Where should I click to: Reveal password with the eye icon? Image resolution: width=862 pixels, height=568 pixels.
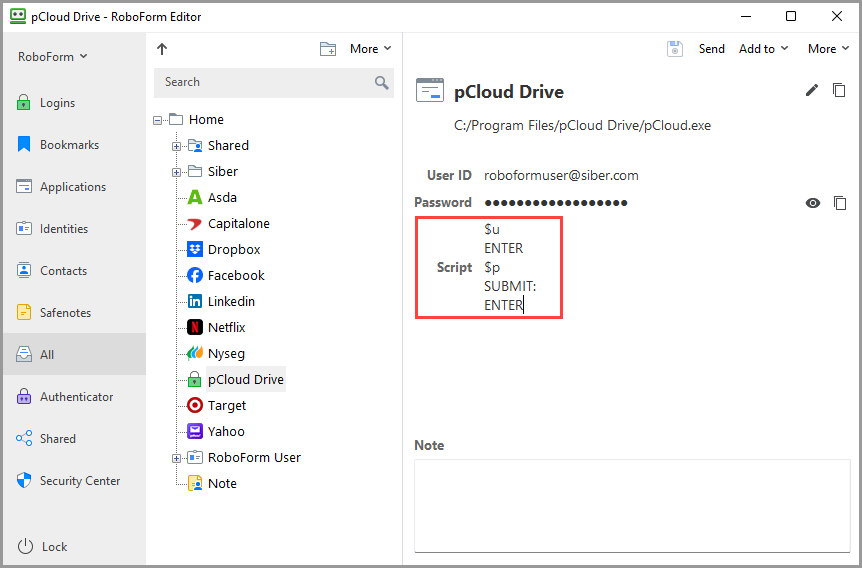pyautogui.click(x=813, y=203)
